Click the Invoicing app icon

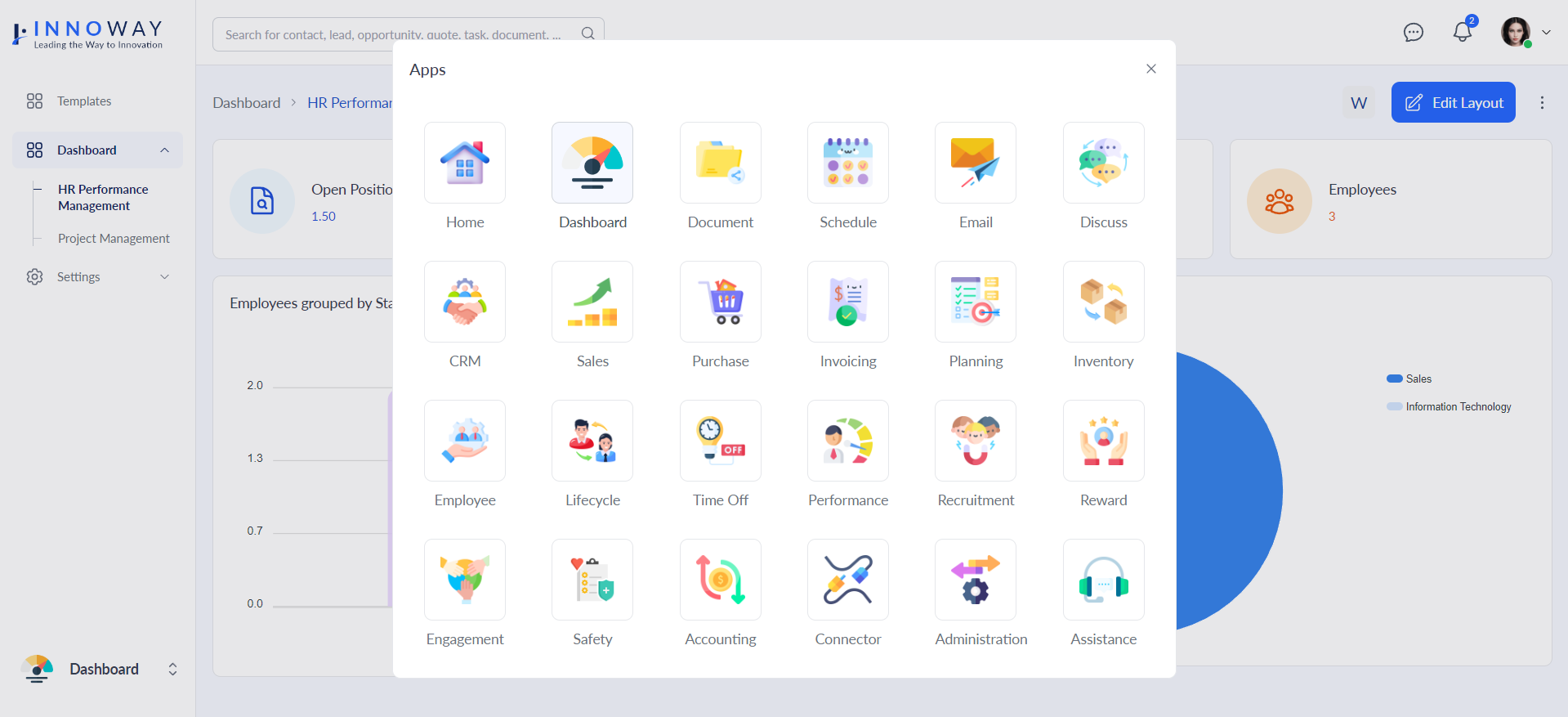[847, 302]
